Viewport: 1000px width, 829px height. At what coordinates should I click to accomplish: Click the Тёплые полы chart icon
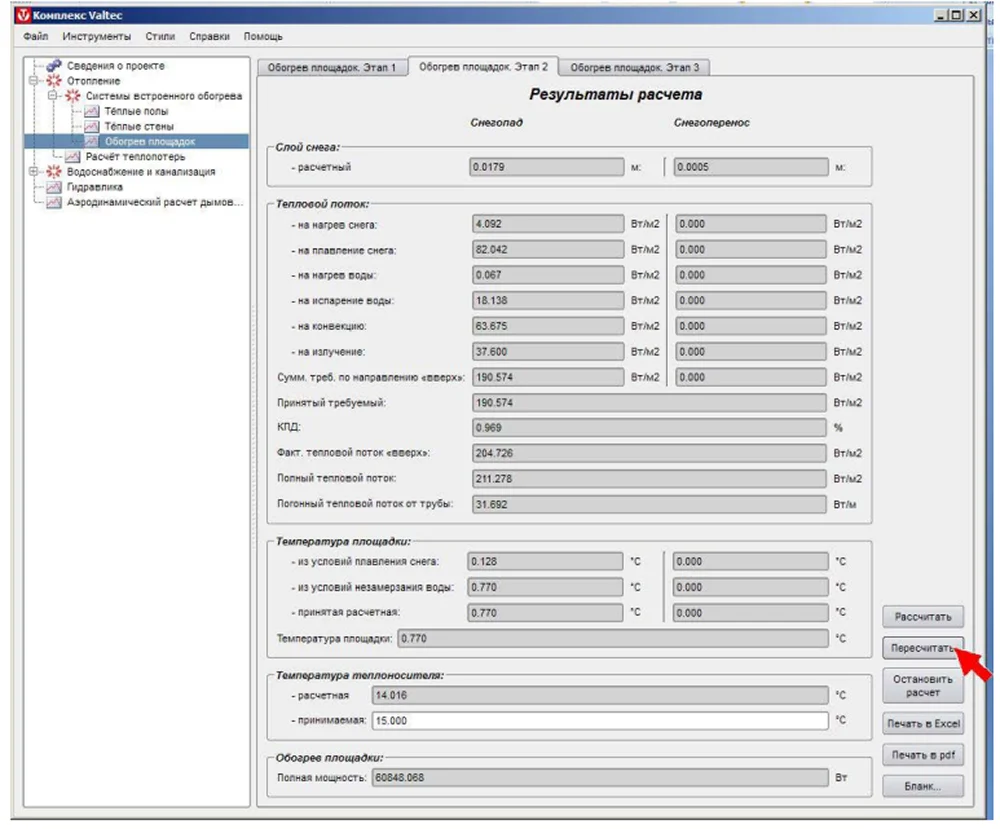click(x=91, y=111)
